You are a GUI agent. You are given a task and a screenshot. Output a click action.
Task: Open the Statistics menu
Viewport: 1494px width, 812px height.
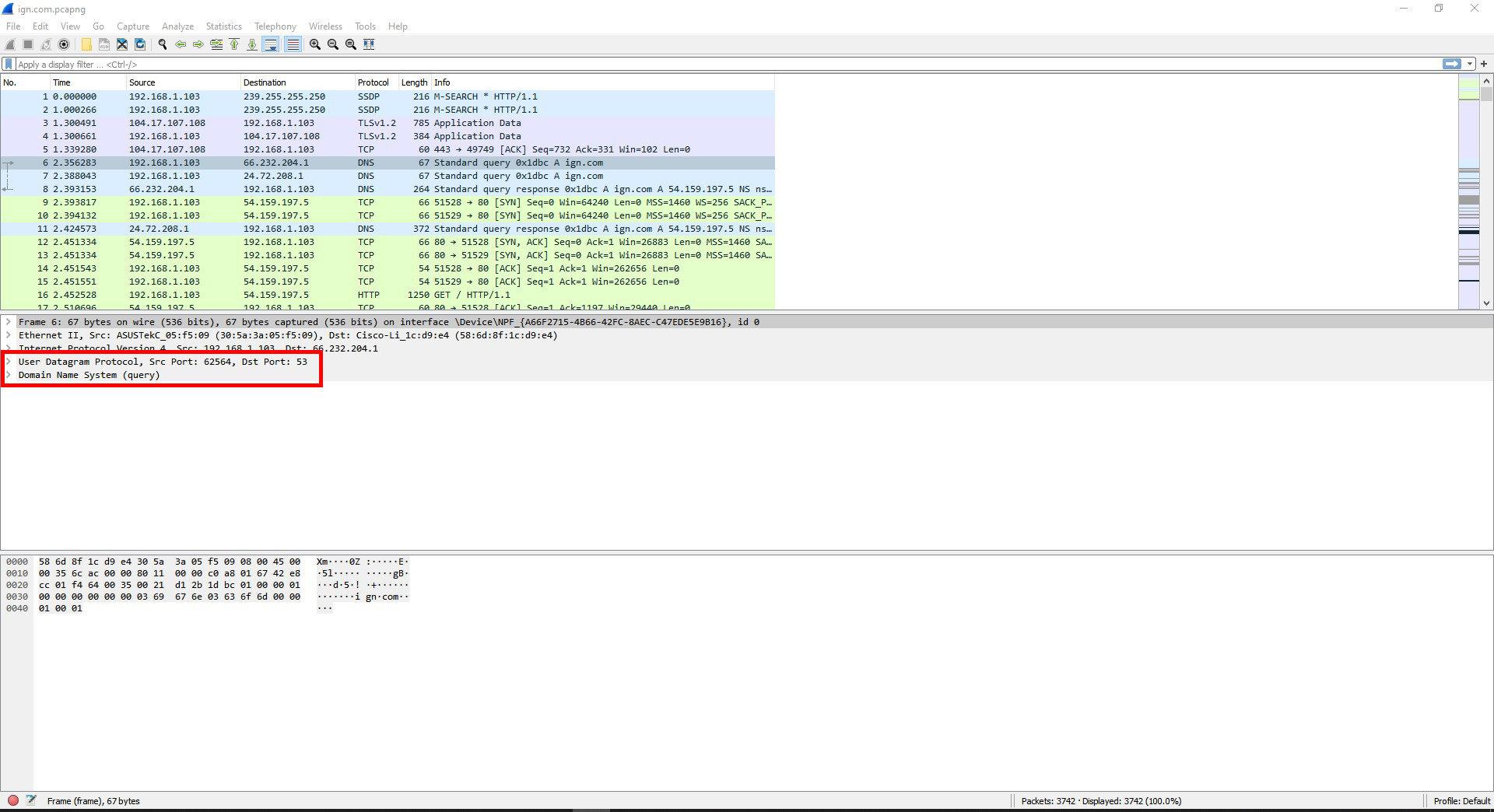click(x=223, y=26)
